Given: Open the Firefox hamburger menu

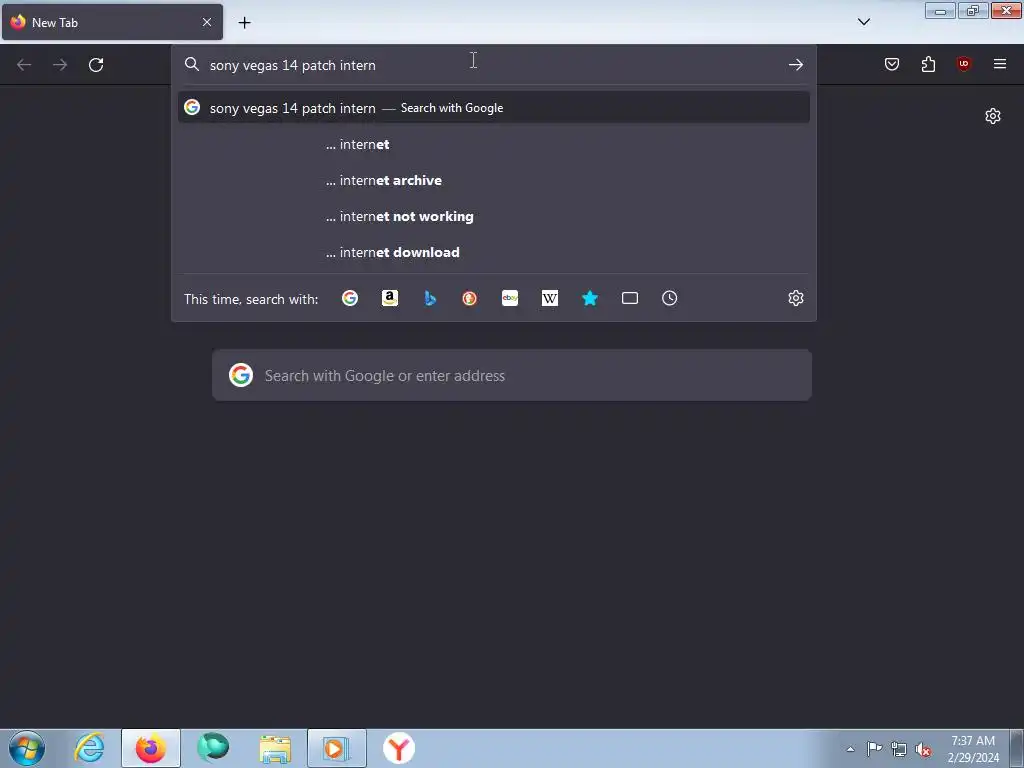Looking at the screenshot, I should tap(1000, 64).
